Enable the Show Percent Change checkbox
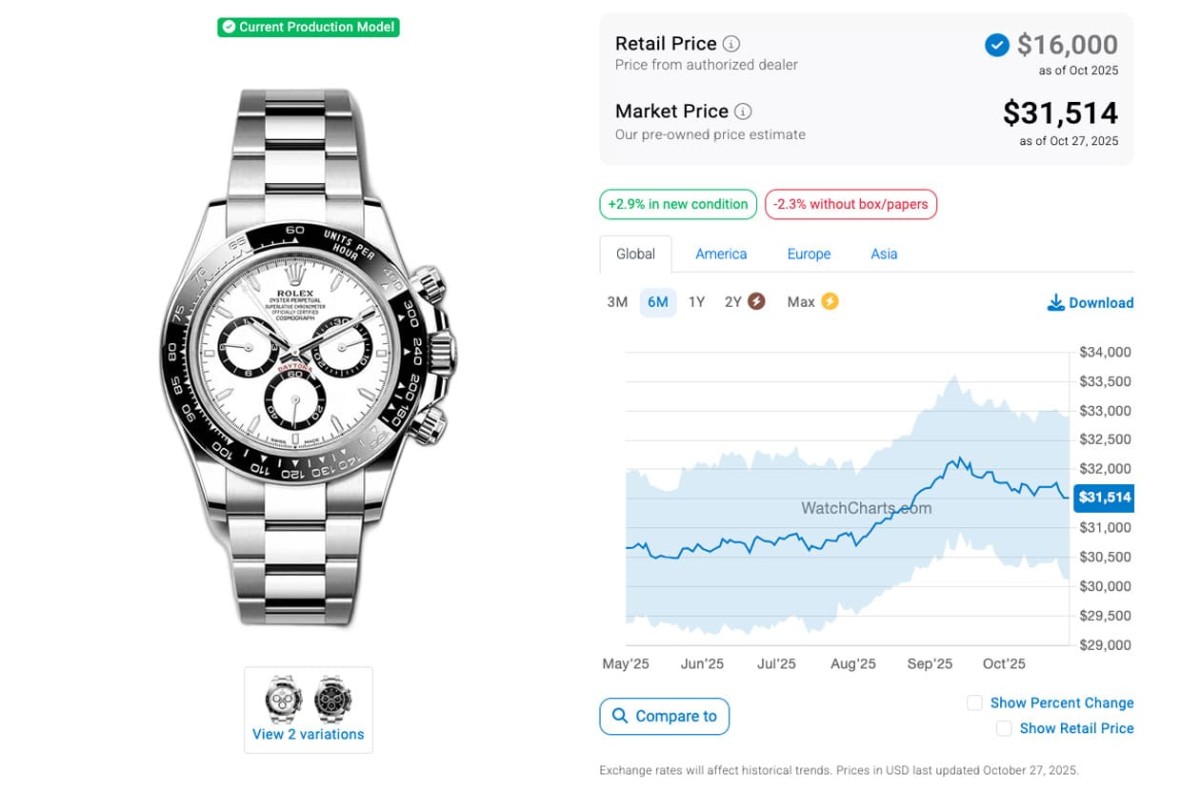The height and width of the screenshot is (794, 1200). pos(974,703)
